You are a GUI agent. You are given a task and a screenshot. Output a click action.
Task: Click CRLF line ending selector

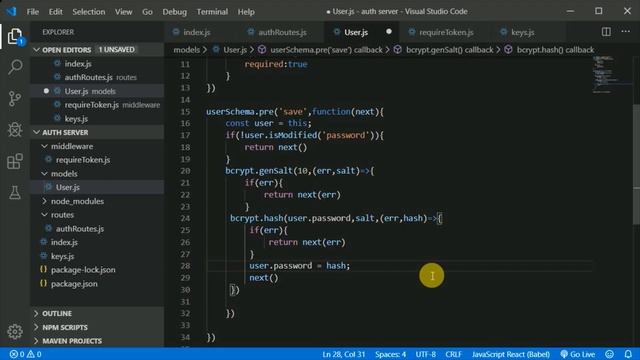click(x=453, y=354)
